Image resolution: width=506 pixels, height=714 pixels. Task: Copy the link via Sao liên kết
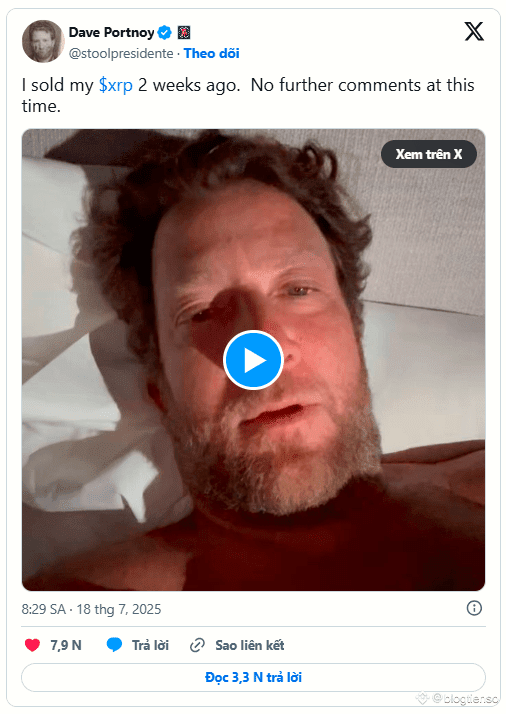pos(250,645)
